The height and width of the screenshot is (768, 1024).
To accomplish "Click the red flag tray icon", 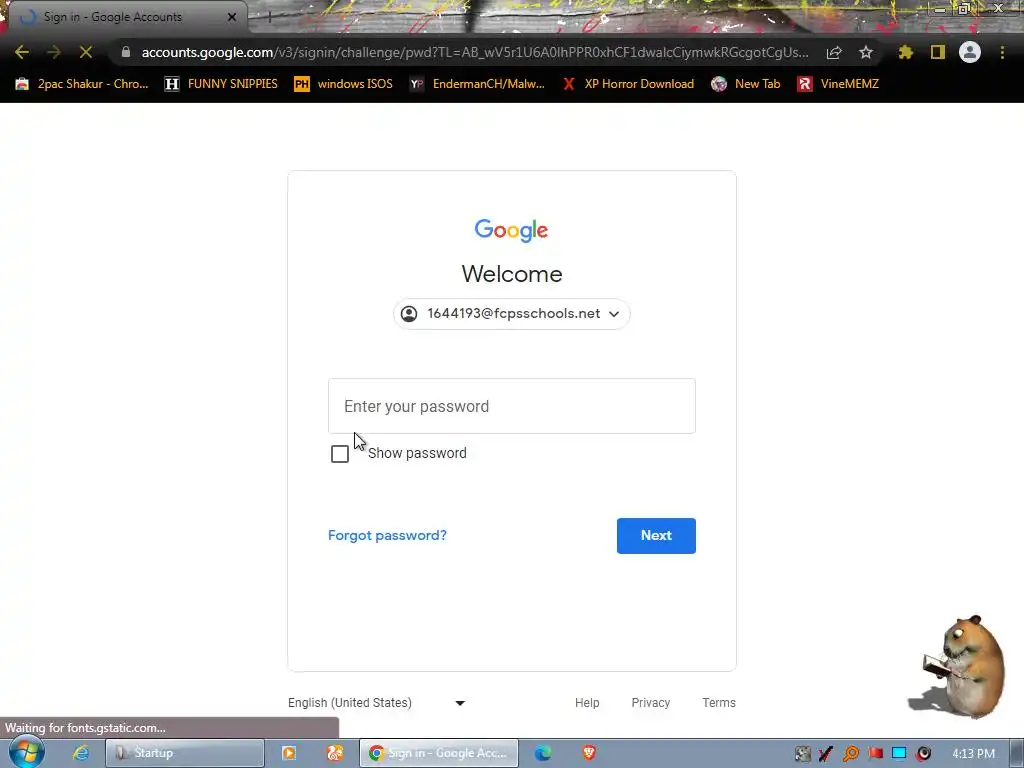I will (875, 754).
